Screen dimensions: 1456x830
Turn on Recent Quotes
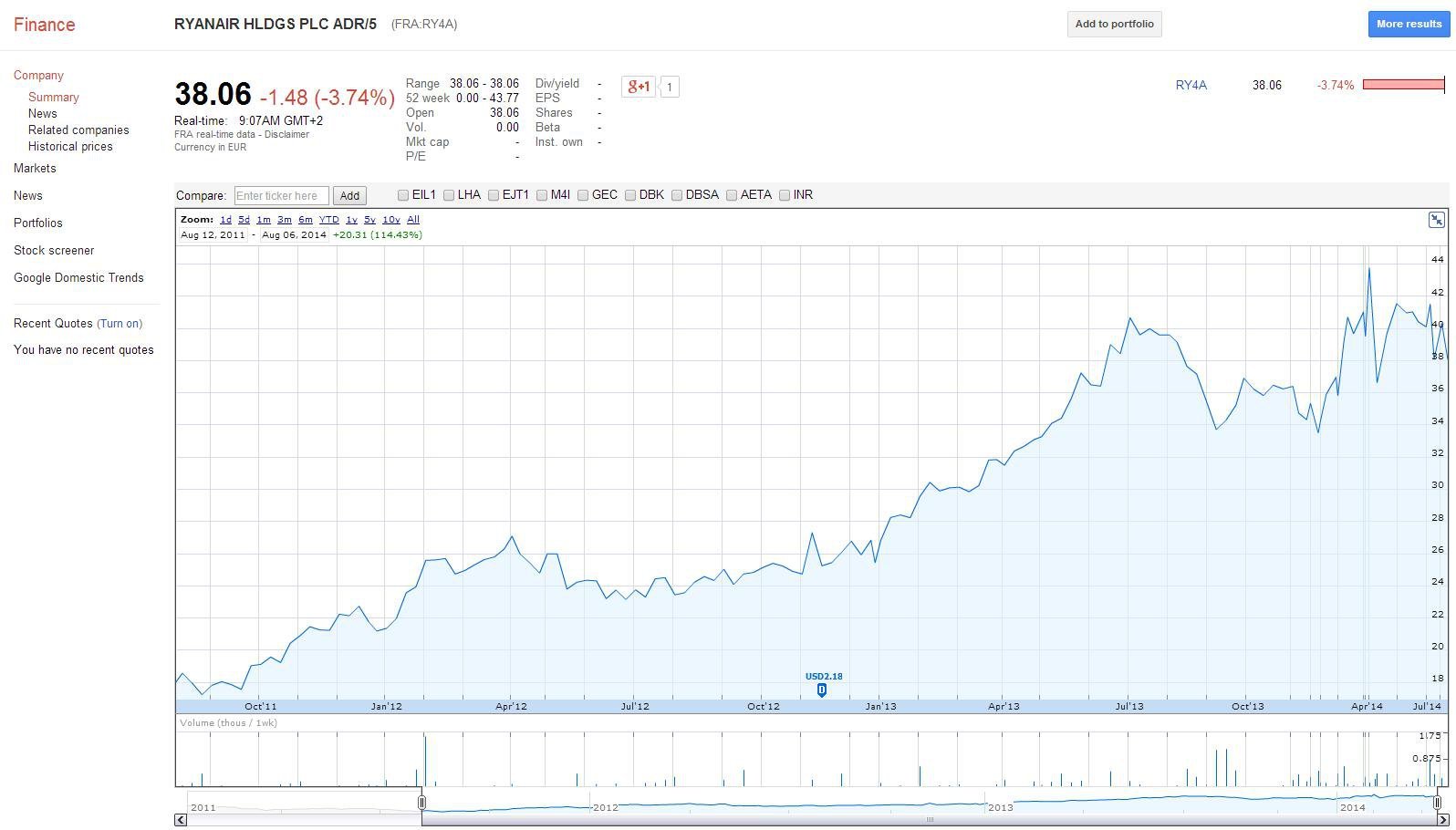click(120, 324)
